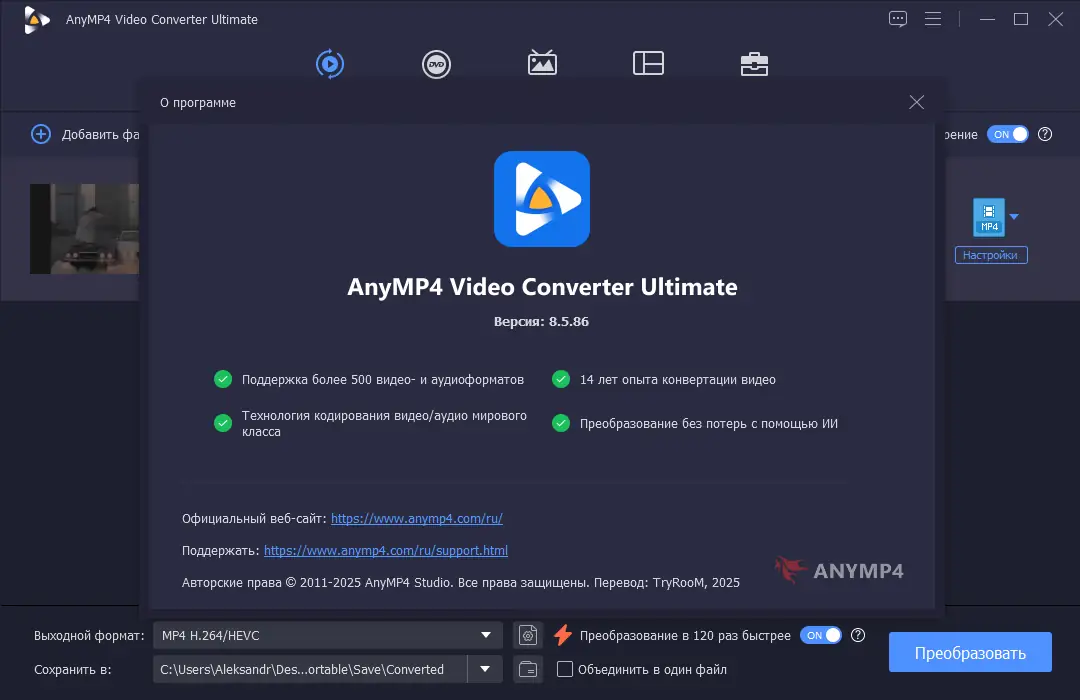
Task: Close the About dialog
Action: [916, 102]
